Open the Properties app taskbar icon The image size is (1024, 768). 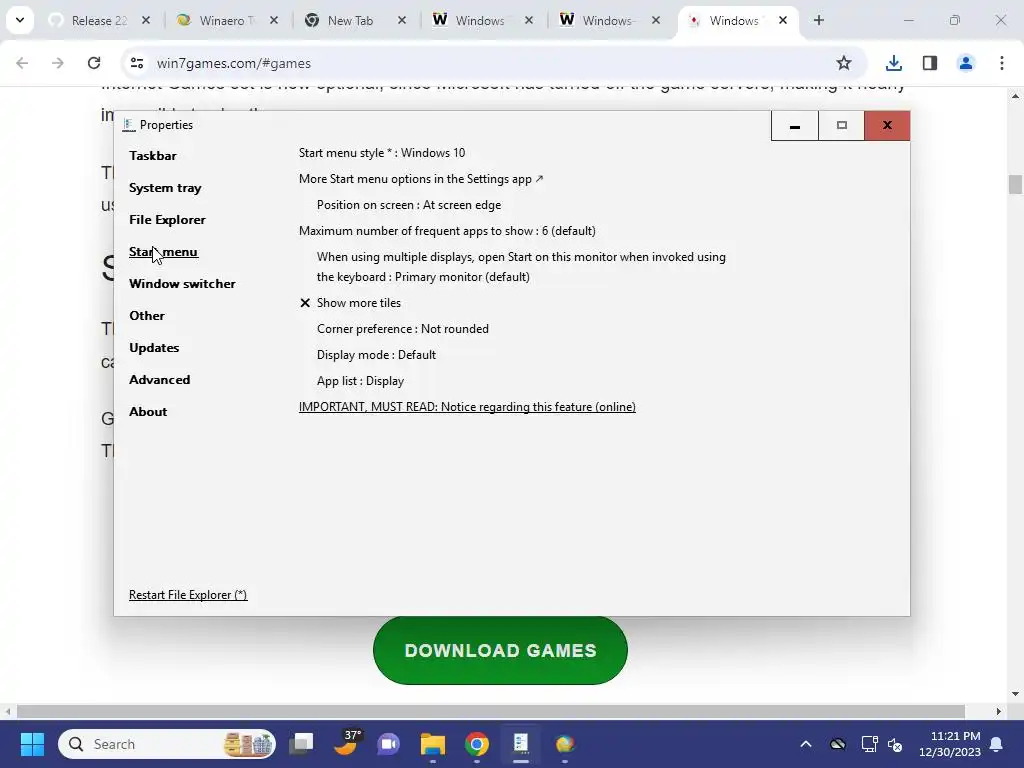pos(520,744)
